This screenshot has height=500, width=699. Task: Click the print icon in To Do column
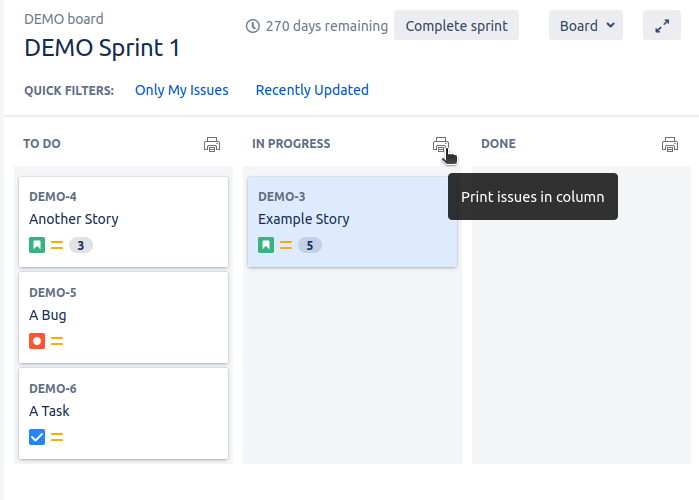[212, 144]
